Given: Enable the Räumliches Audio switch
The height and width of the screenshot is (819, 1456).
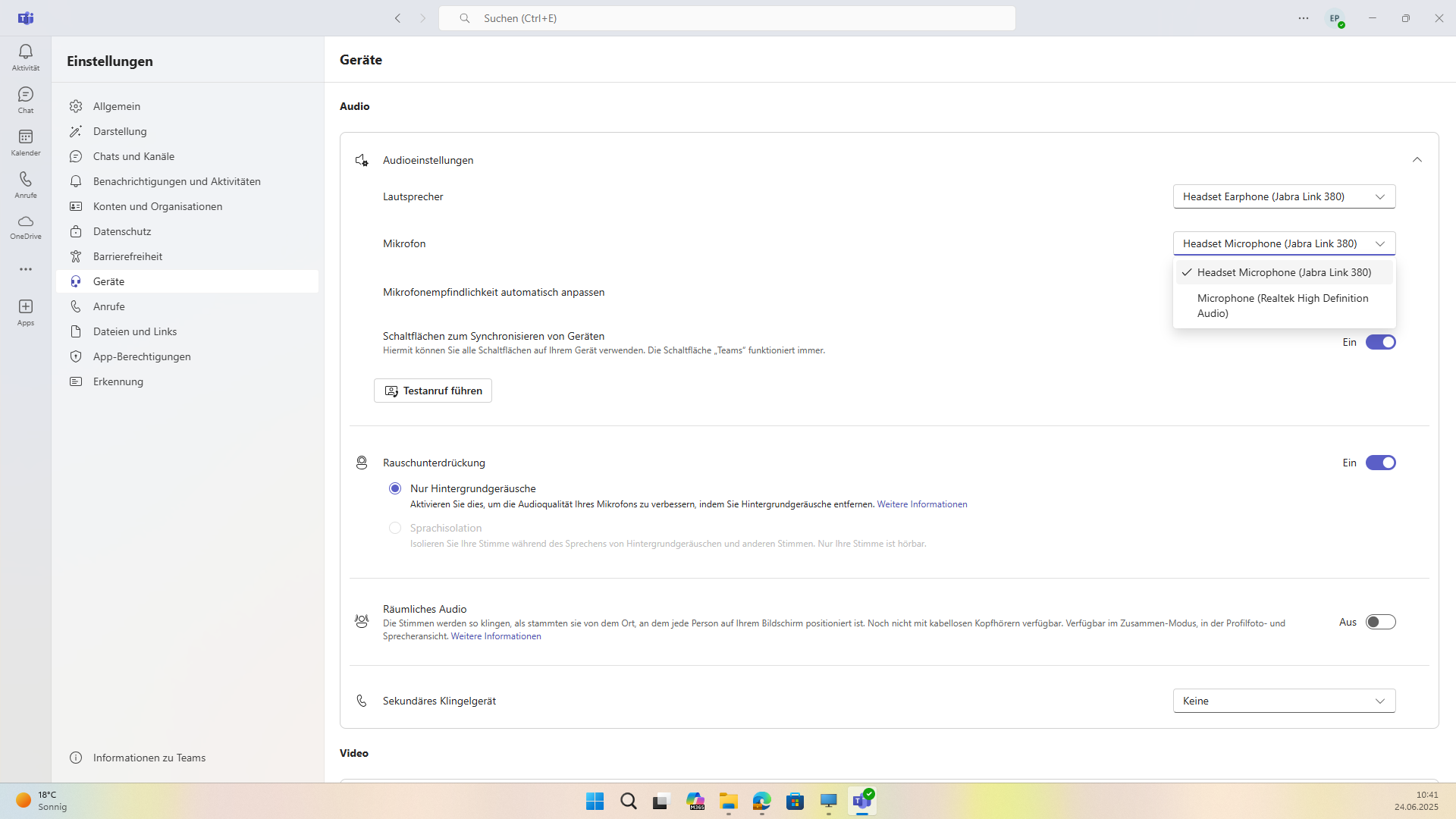Looking at the screenshot, I should (x=1380, y=622).
